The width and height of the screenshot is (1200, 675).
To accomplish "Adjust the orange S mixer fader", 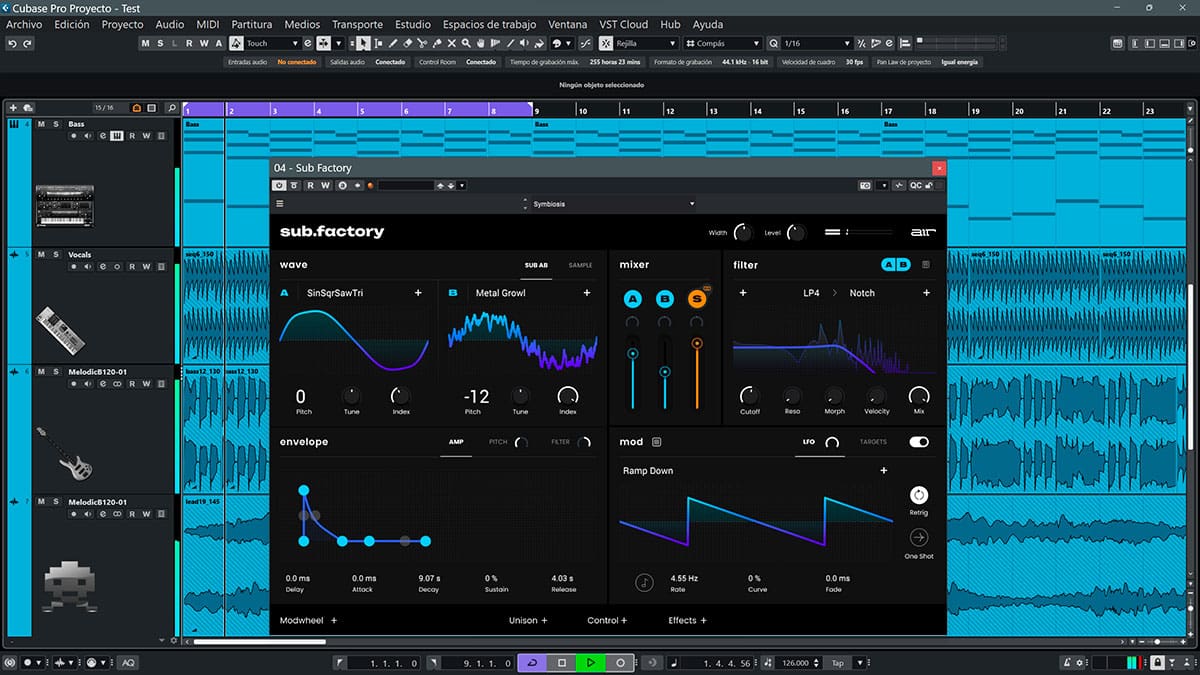I will pyautogui.click(x=697, y=343).
